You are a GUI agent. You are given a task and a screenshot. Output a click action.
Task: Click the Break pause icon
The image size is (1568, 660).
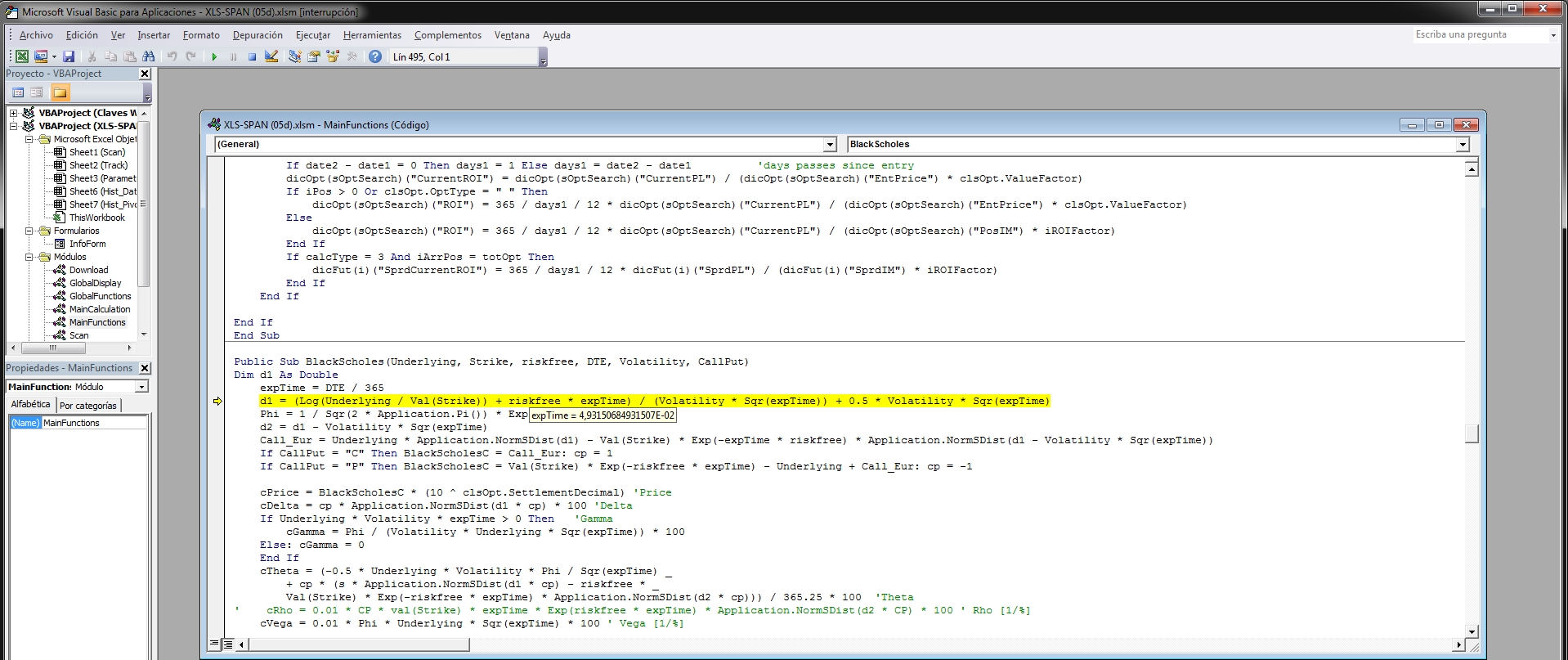point(233,56)
